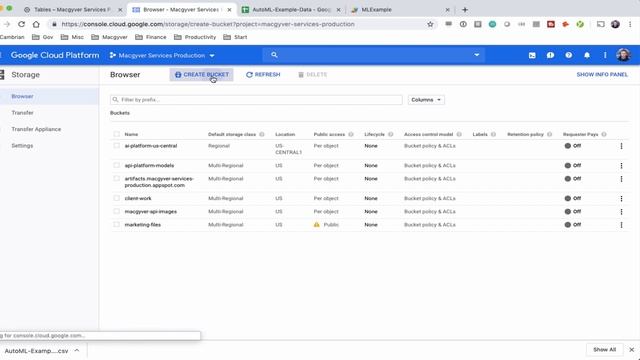The image size is (640, 360).
Task: Click Show All downloads button
Action: (x=604, y=350)
